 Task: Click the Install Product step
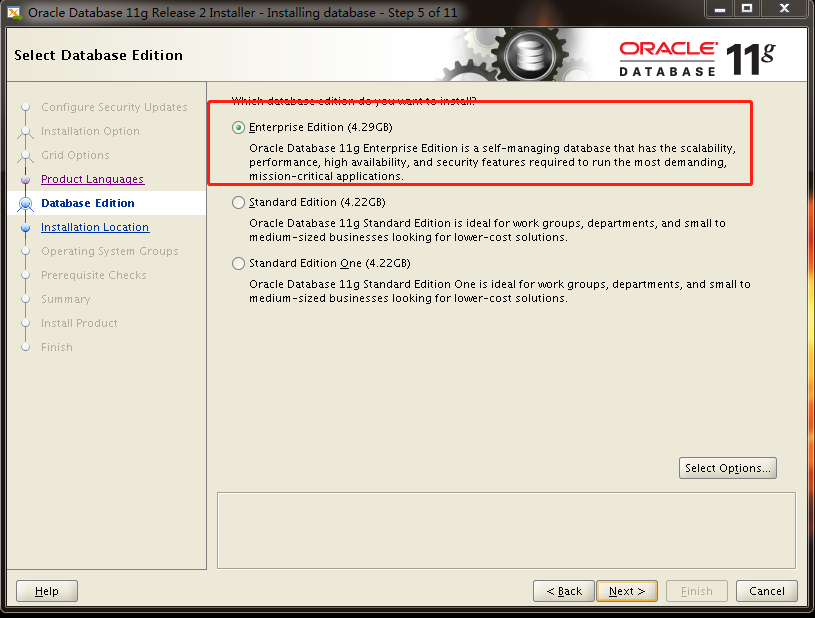point(79,323)
